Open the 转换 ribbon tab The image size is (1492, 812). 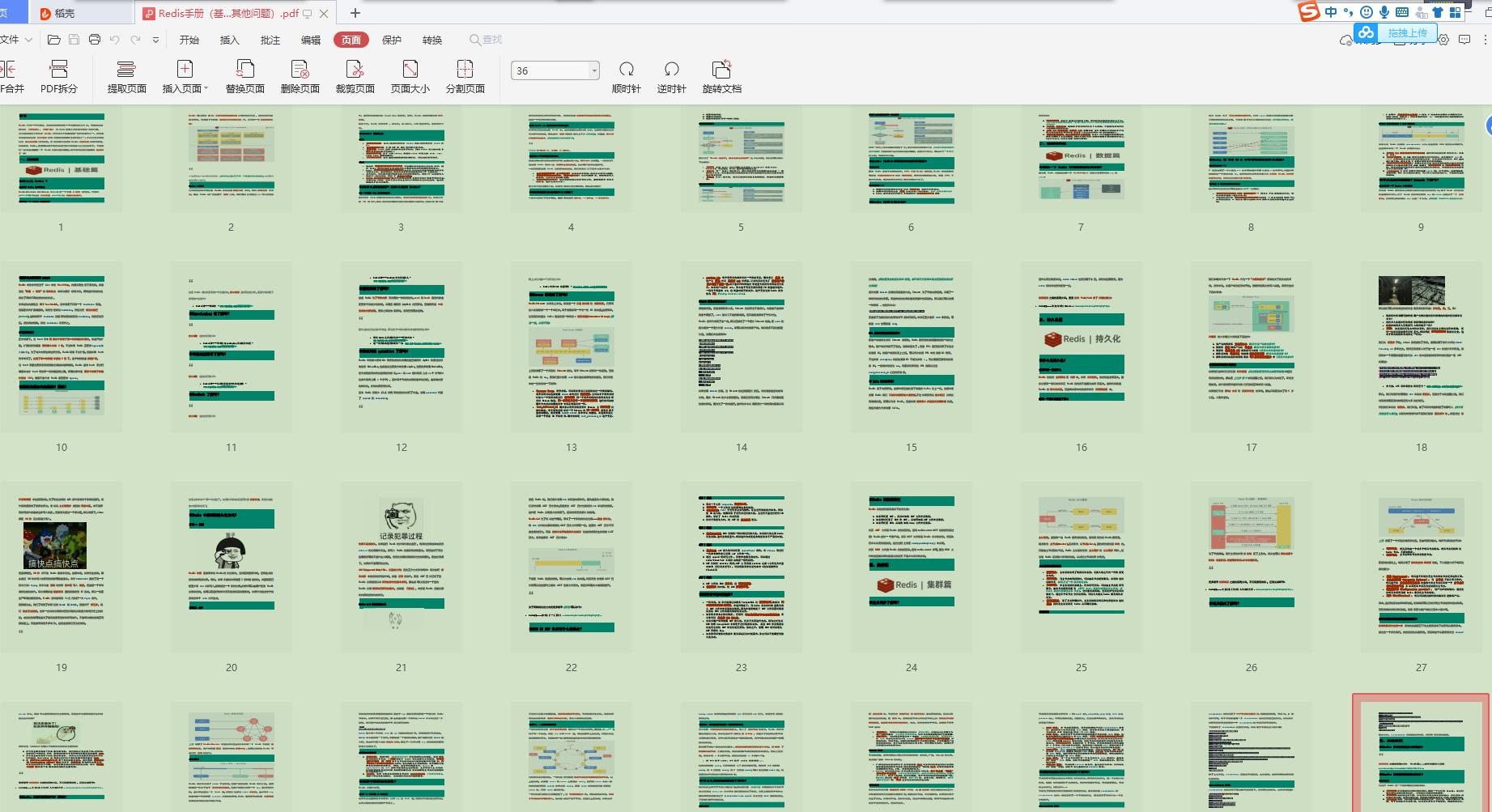432,40
